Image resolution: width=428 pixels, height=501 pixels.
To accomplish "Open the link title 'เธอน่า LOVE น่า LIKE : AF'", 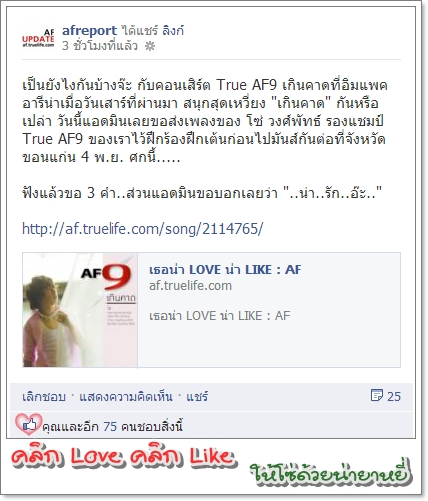I will click(225, 270).
